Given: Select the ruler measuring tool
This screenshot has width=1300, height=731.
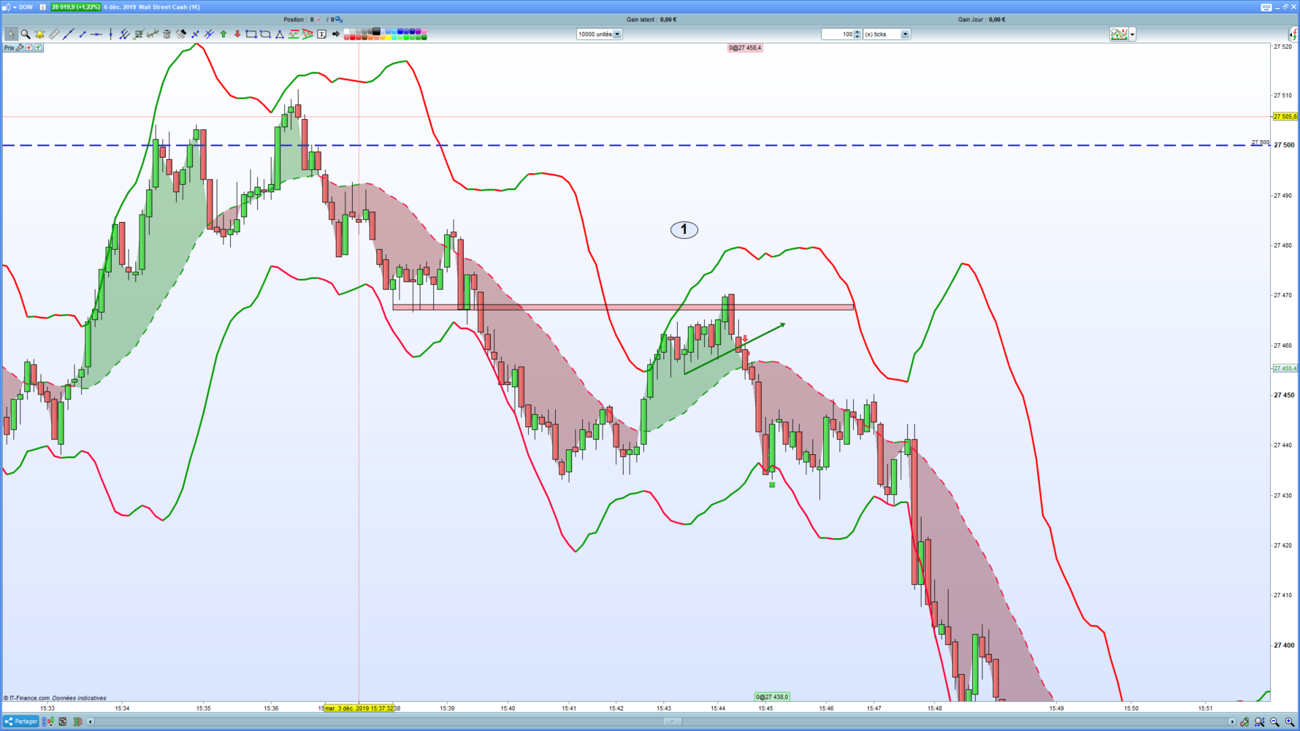Looking at the screenshot, I should [x=54, y=34].
